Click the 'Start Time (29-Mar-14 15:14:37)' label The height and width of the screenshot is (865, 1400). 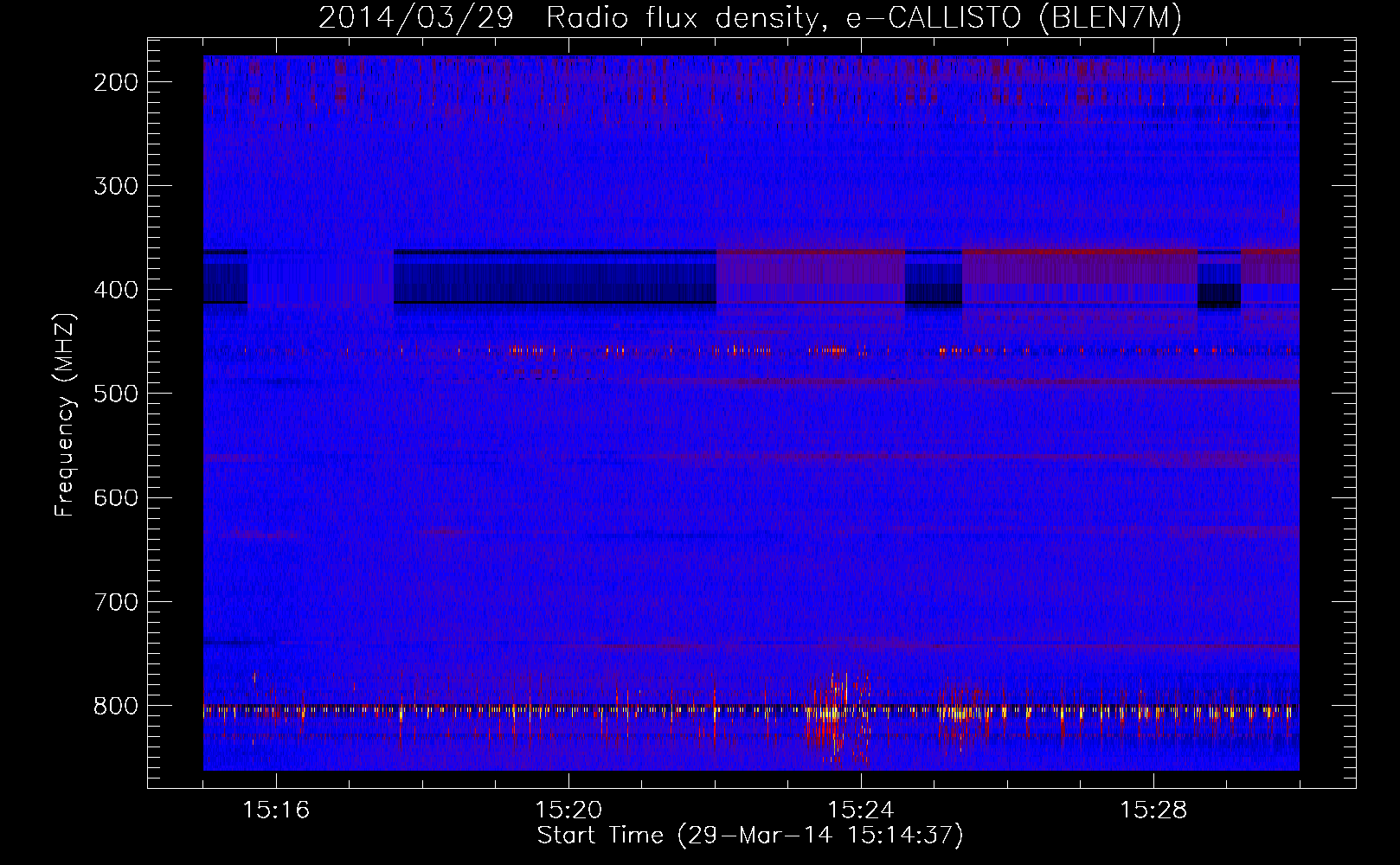tap(750, 836)
